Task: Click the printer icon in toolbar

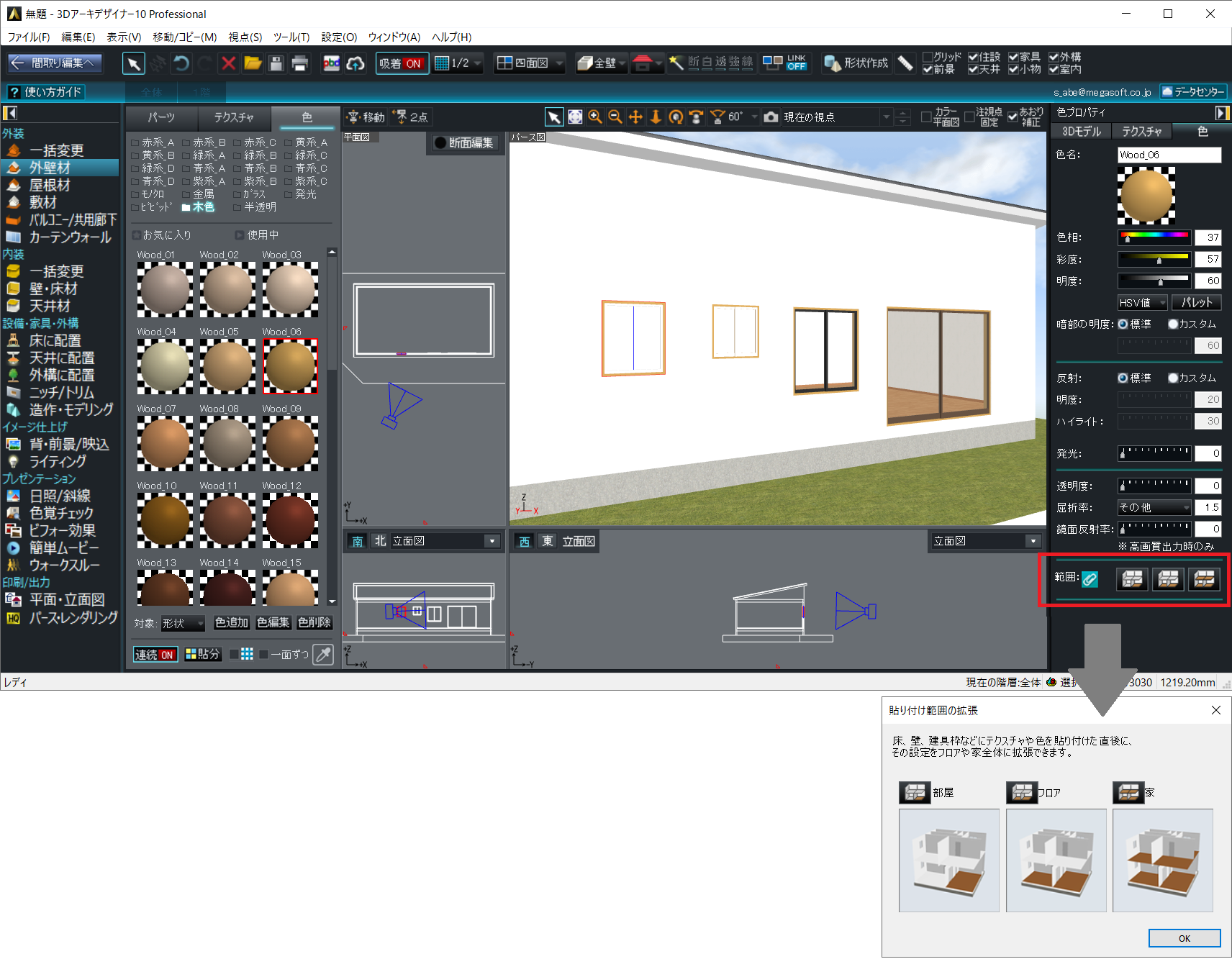Action: pyautogui.click(x=299, y=63)
